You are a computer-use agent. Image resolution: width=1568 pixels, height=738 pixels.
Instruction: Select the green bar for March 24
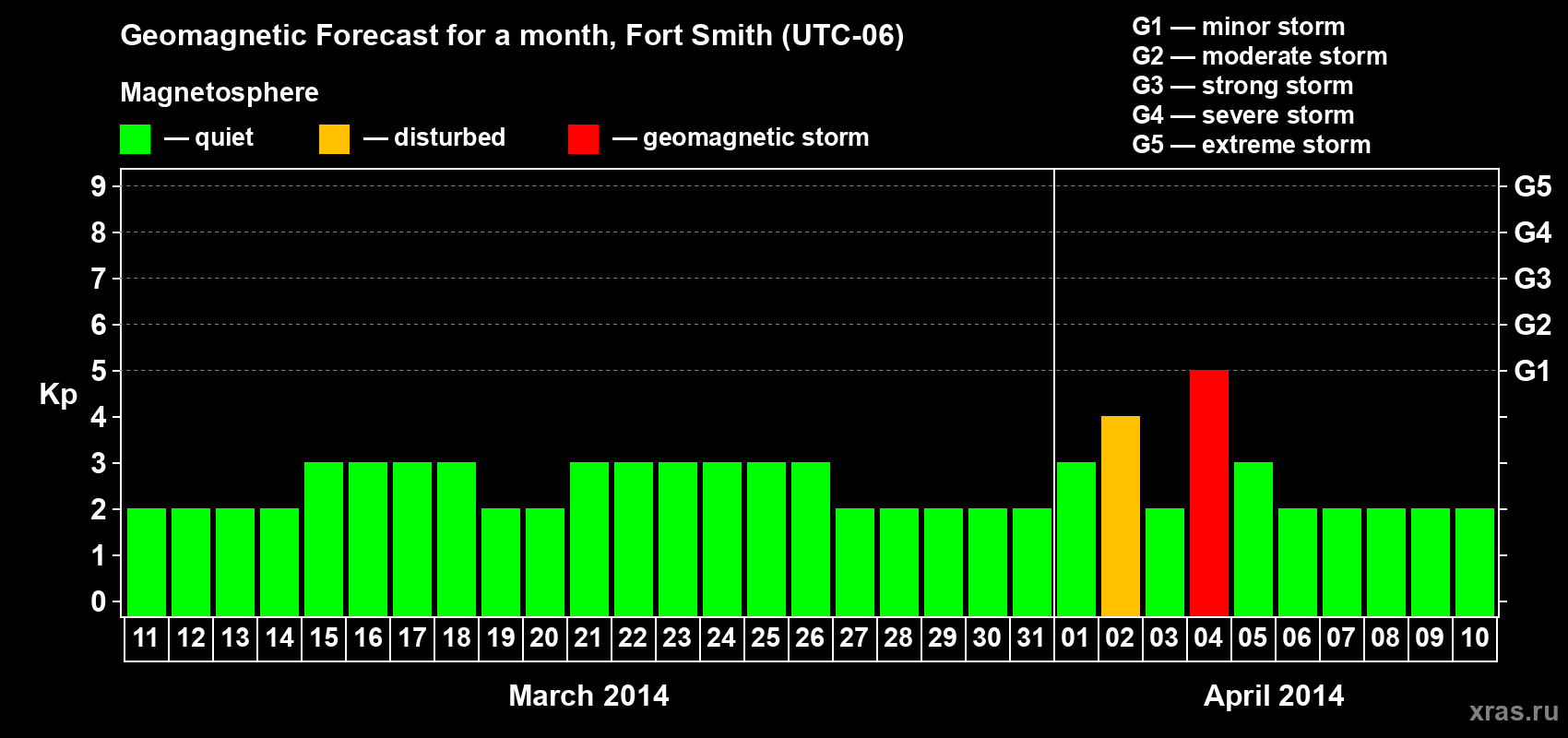pos(722,539)
